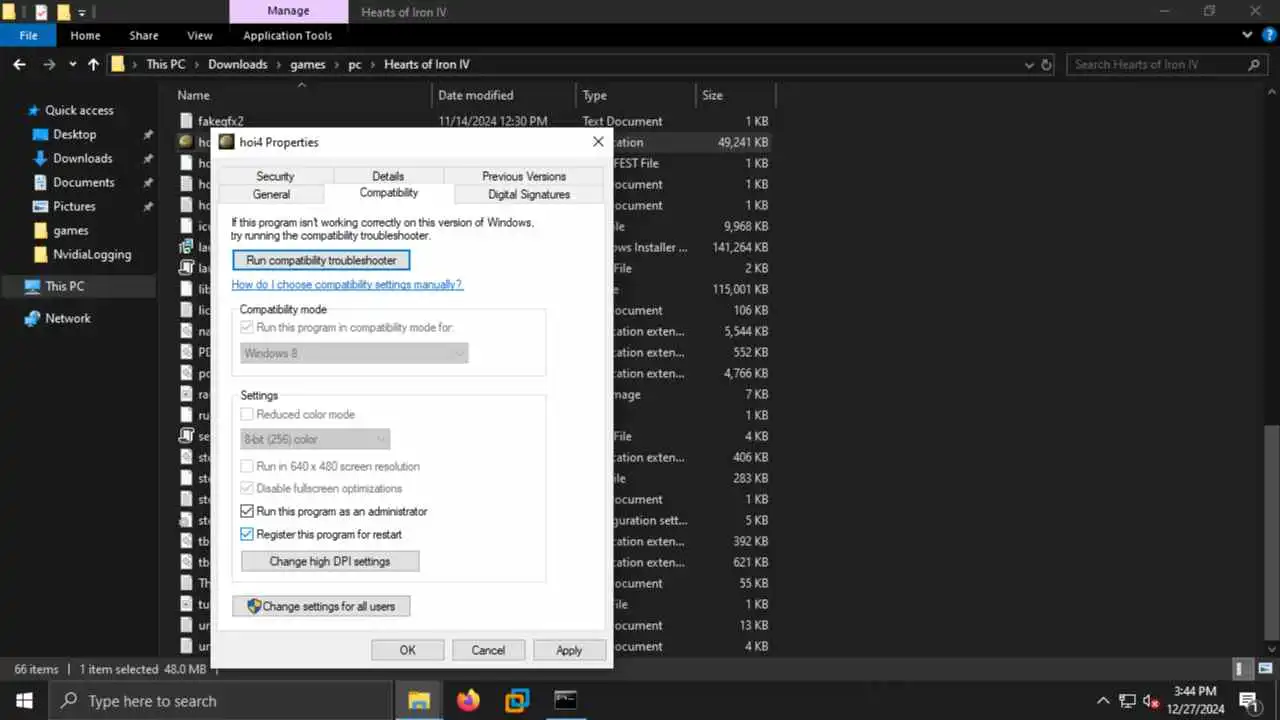This screenshot has width=1280, height=720.
Task: Click Cancel in hoi4 Properties
Action: [x=488, y=650]
